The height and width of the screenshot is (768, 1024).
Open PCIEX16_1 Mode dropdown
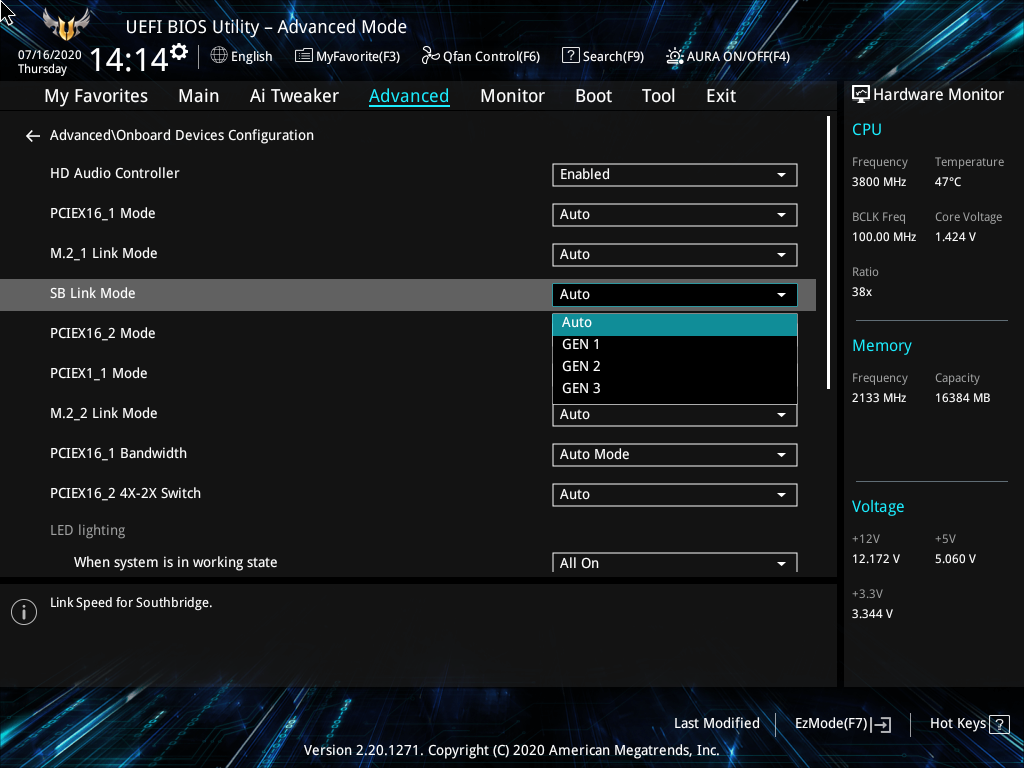point(675,215)
